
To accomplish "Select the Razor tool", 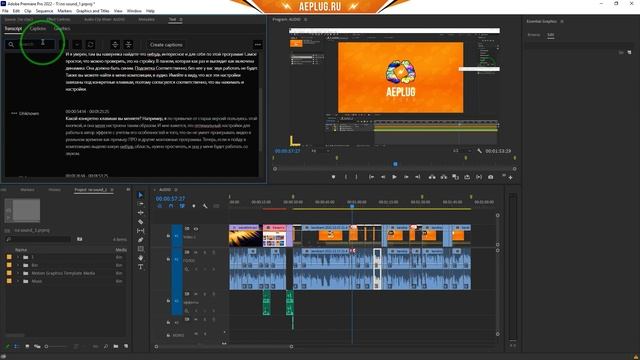I will (x=141, y=222).
